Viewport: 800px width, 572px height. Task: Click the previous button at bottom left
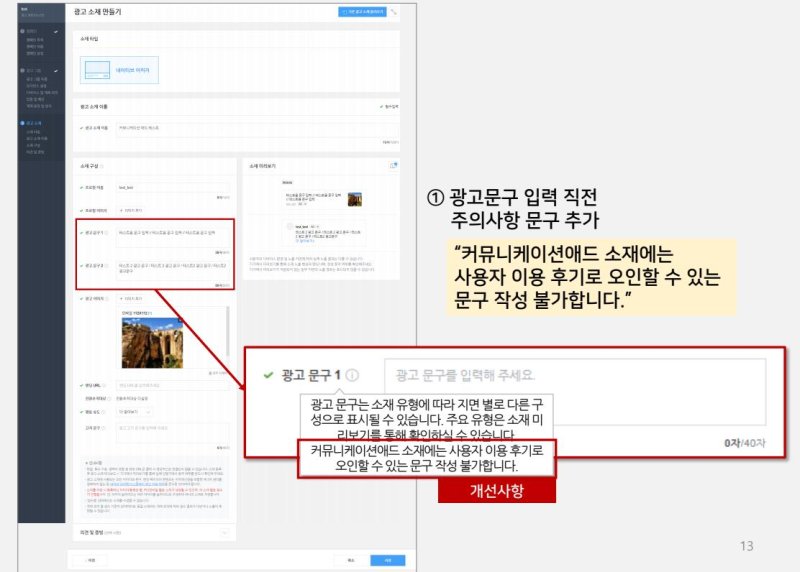90,560
